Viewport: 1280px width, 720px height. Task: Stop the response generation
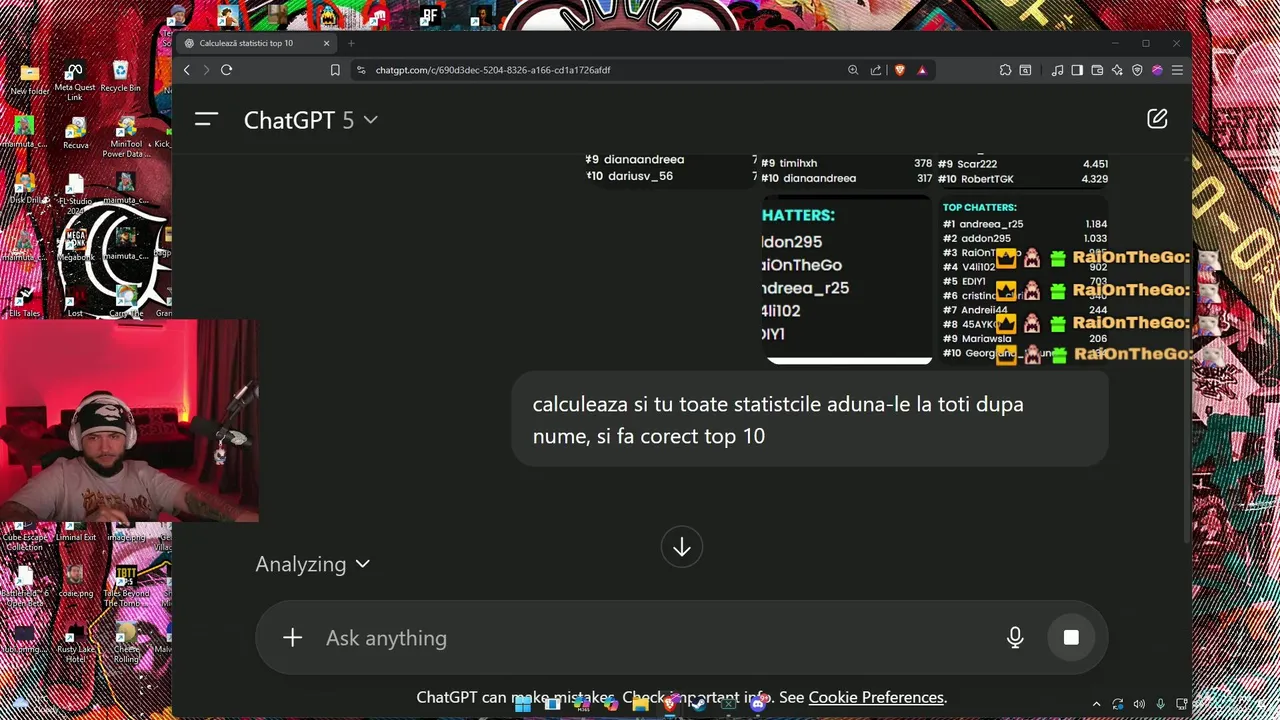(1071, 637)
